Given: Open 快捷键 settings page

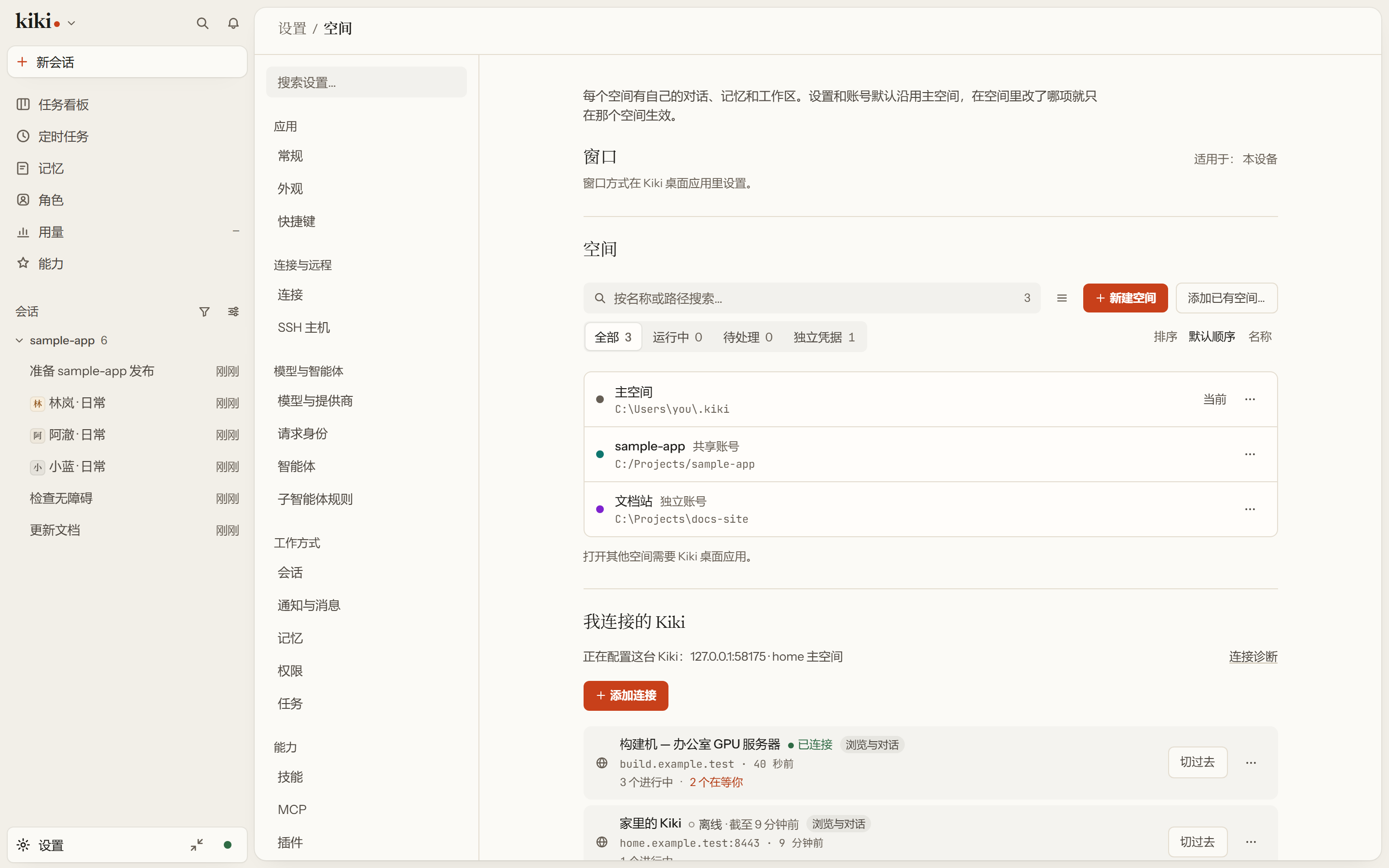Looking at the screenshot, I should coord(366,221).
